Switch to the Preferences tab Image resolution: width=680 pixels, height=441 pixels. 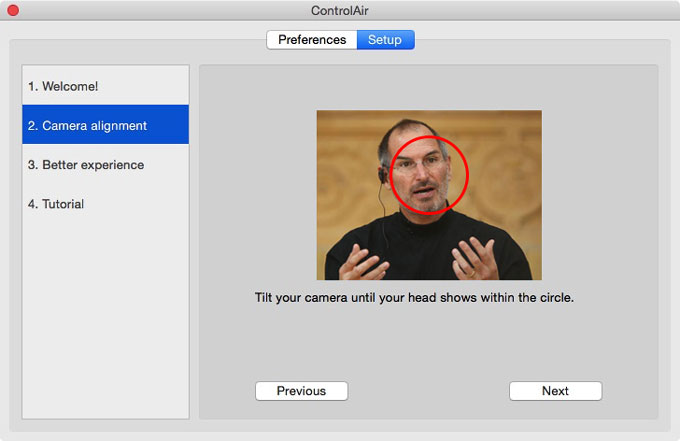(312, 40)
